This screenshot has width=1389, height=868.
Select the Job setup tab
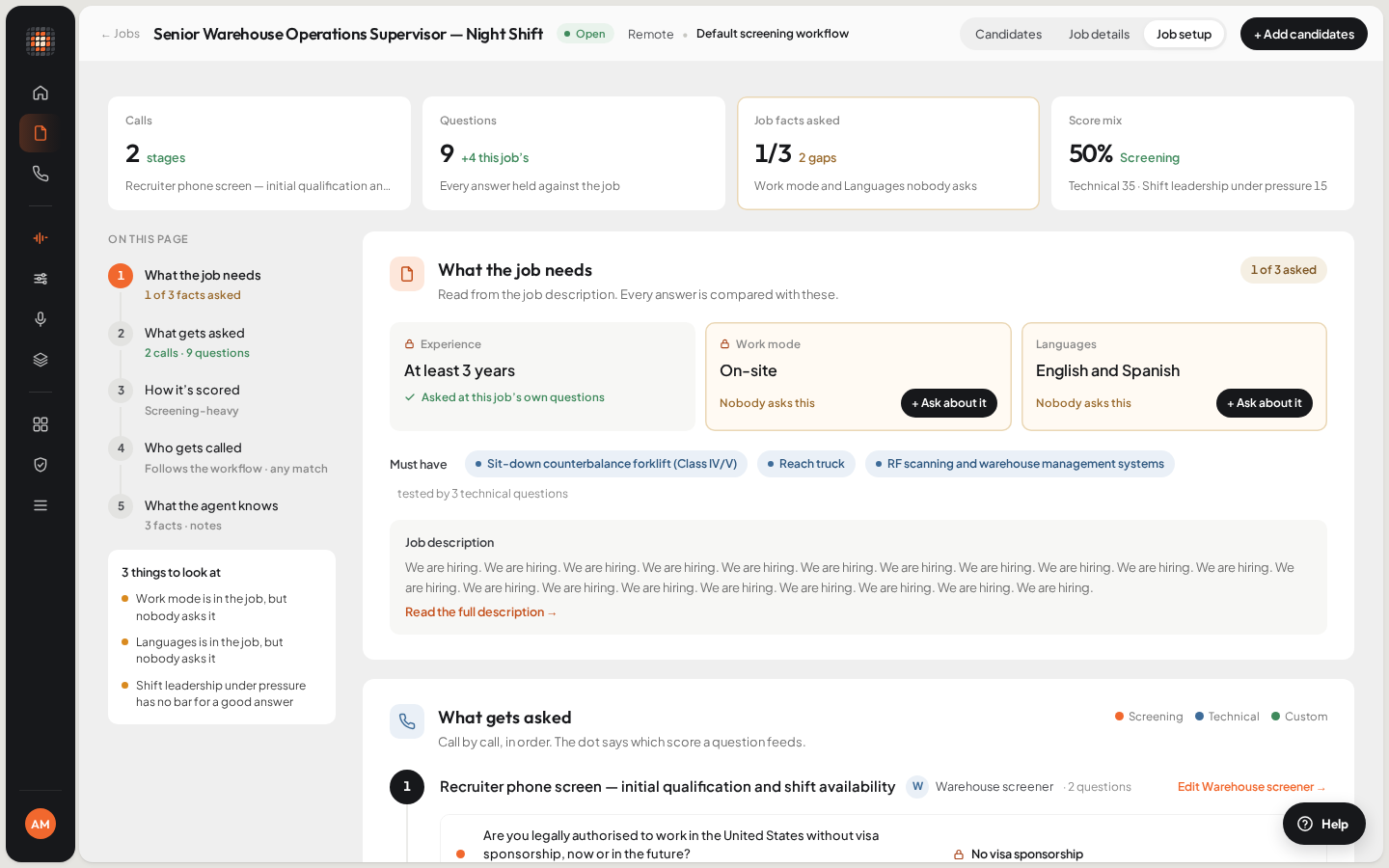1184,34
